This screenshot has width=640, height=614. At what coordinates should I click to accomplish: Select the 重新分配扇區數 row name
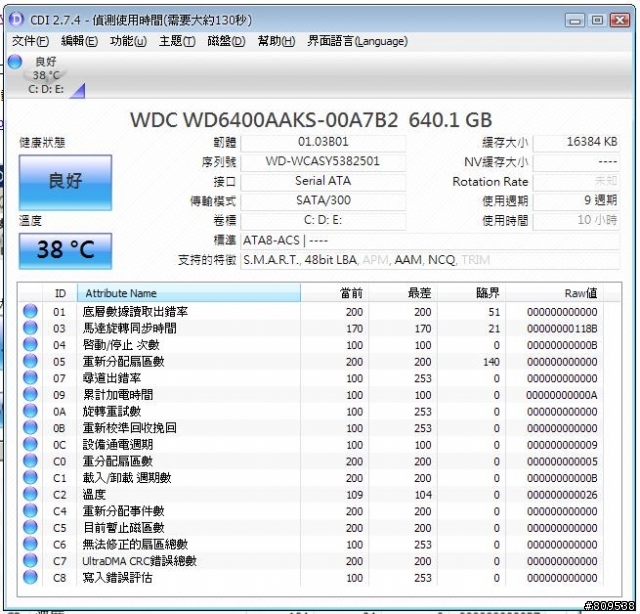(124, 362)
